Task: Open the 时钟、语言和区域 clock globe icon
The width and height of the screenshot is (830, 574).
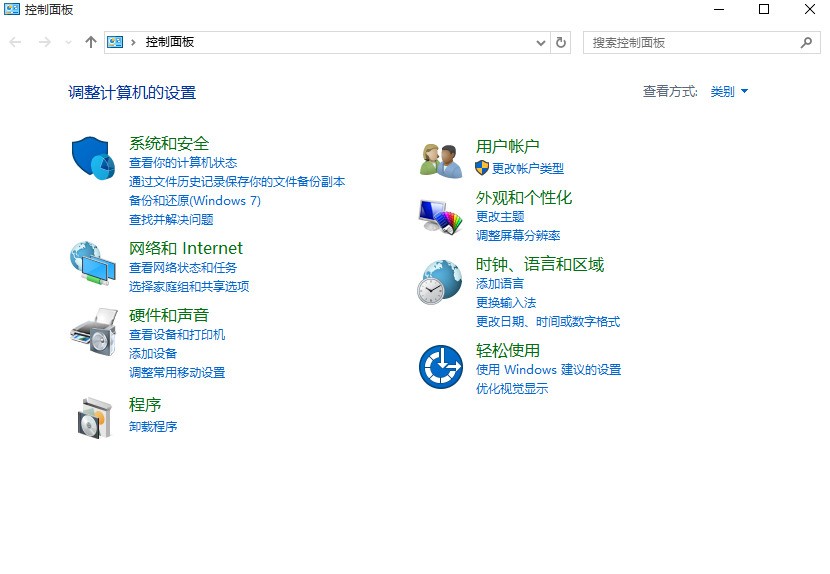Action: [x=439, y=282]
